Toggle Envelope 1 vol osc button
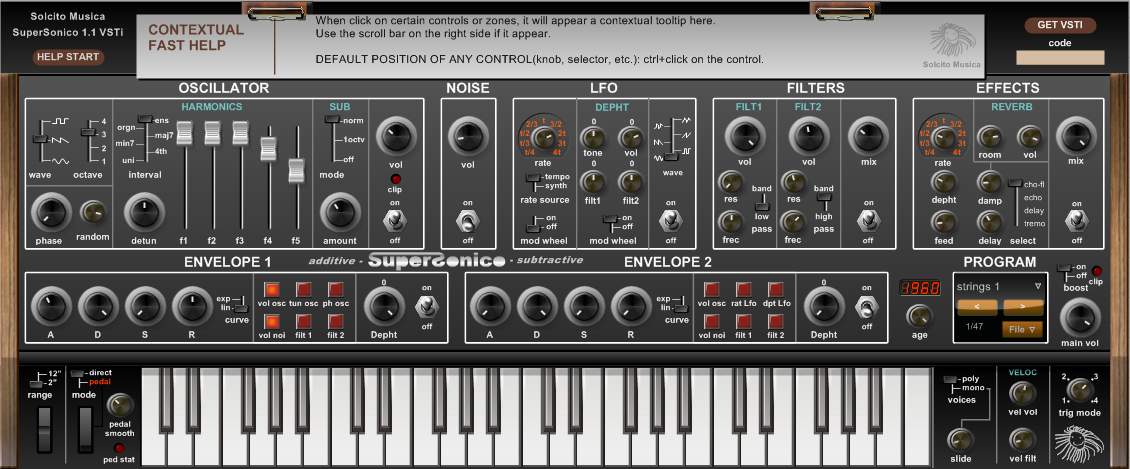 point(272,290)
